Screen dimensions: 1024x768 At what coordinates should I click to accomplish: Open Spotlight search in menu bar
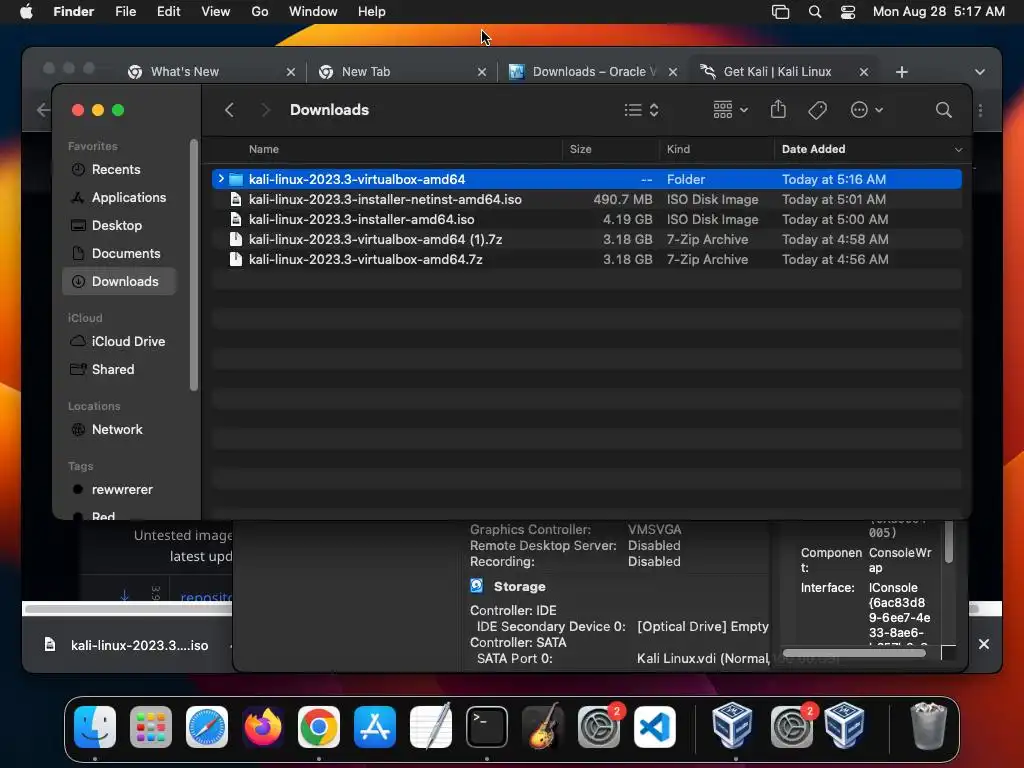[814, 12]
